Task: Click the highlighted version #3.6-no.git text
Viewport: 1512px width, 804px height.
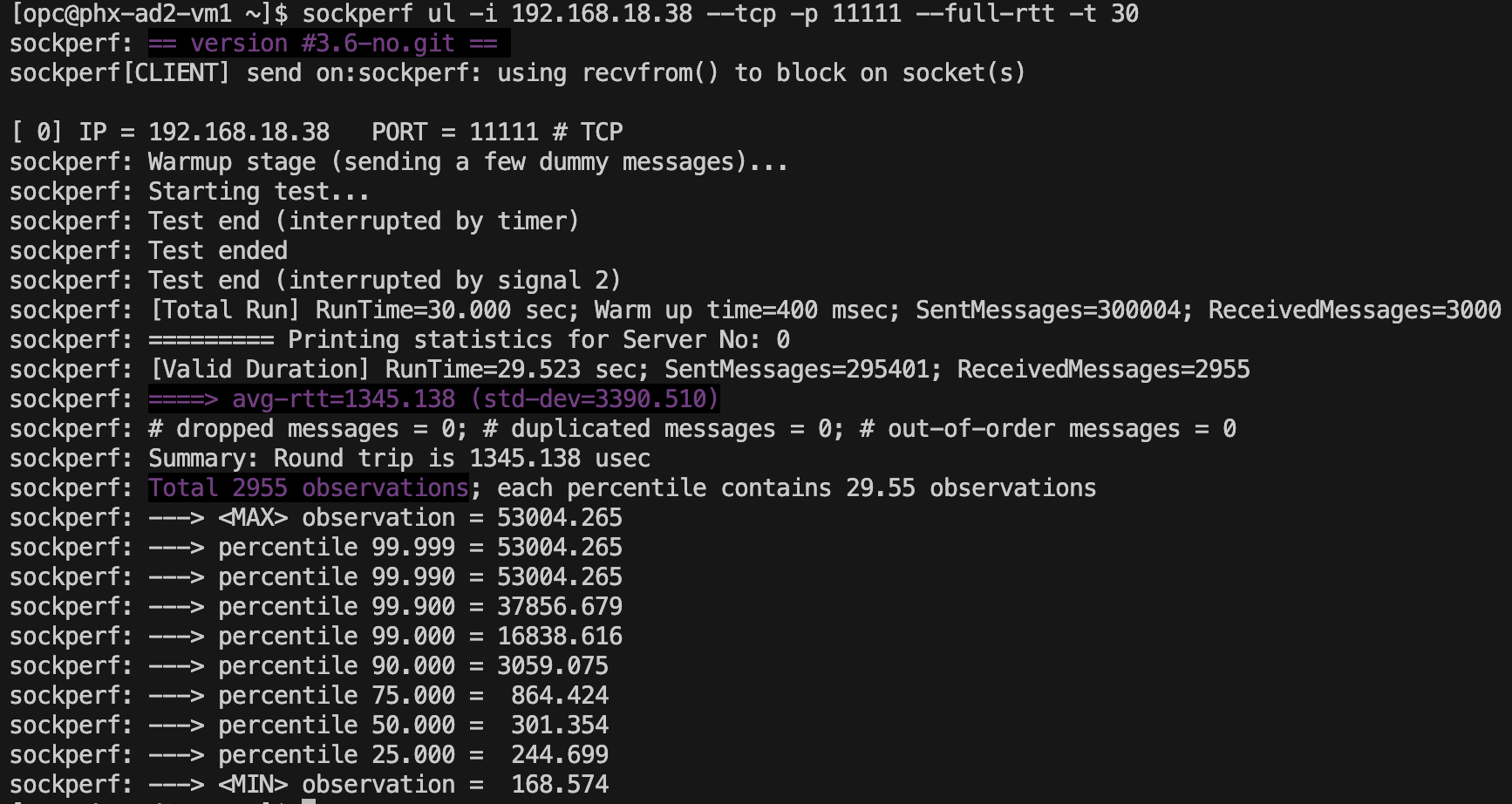Action: (x=323, y=44)
